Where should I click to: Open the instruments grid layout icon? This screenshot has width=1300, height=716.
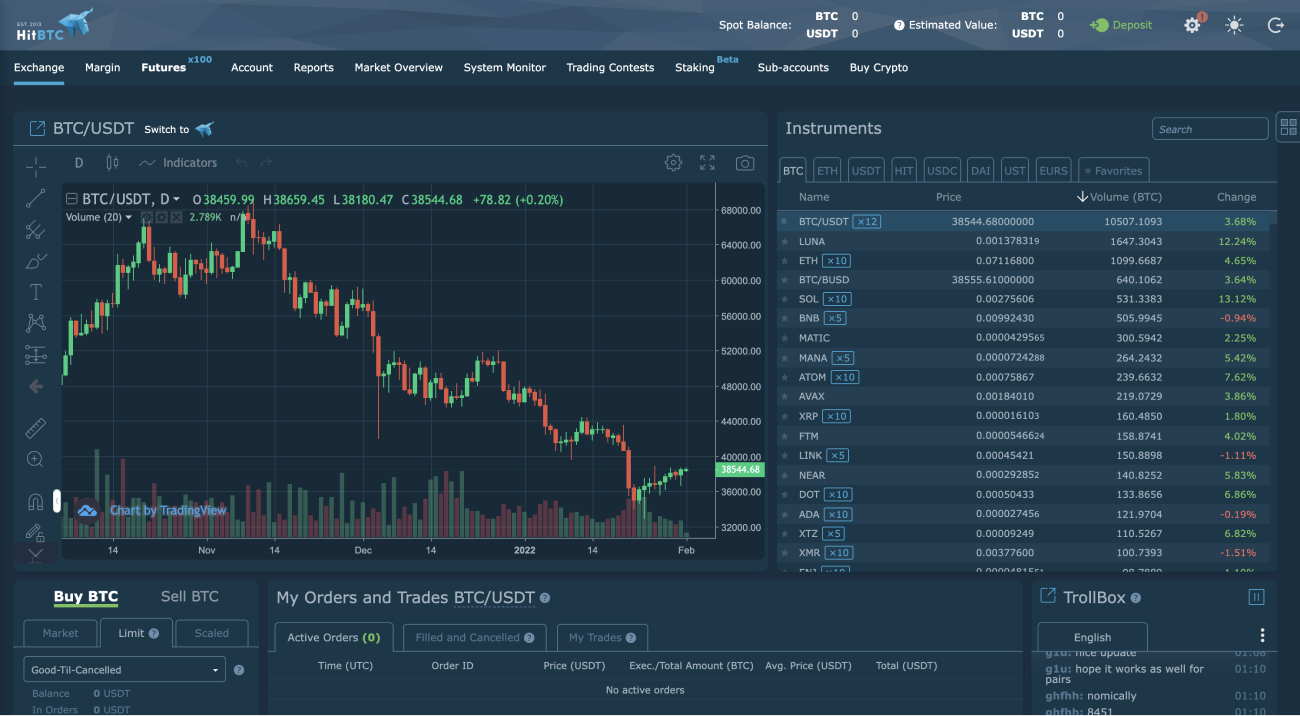coord(1288,127)
